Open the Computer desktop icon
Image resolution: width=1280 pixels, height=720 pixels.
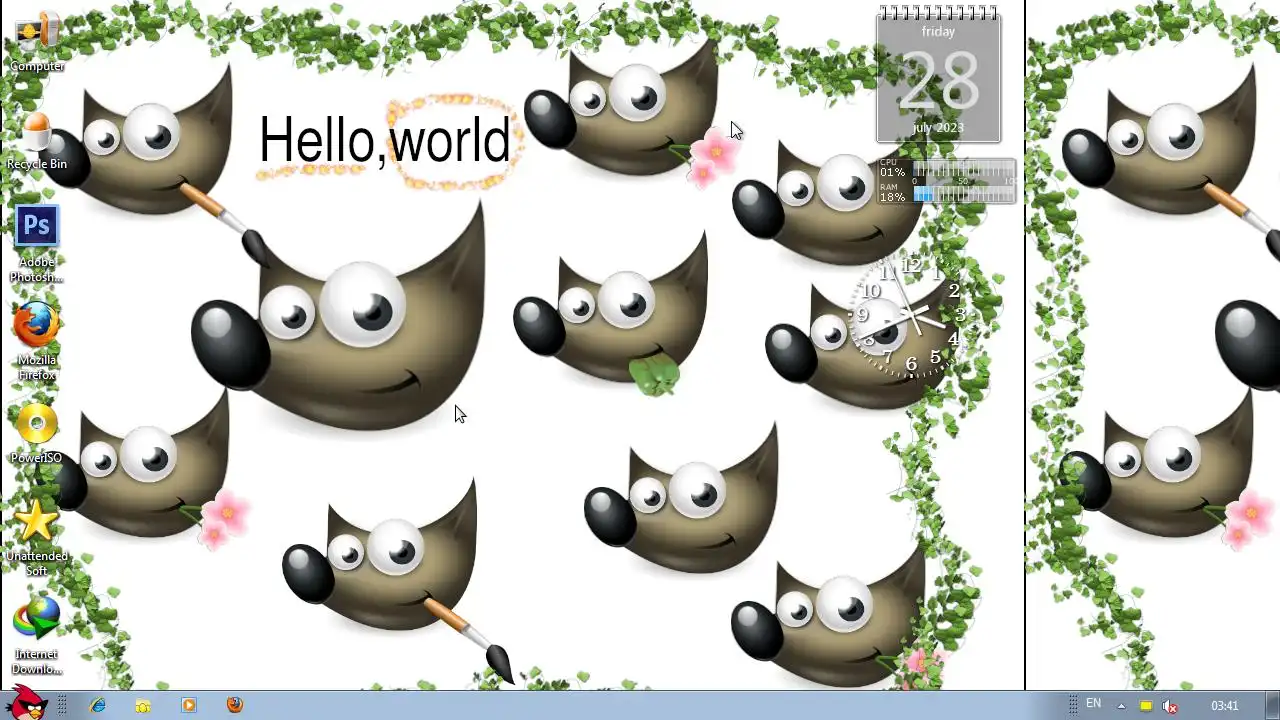[37, 42]
